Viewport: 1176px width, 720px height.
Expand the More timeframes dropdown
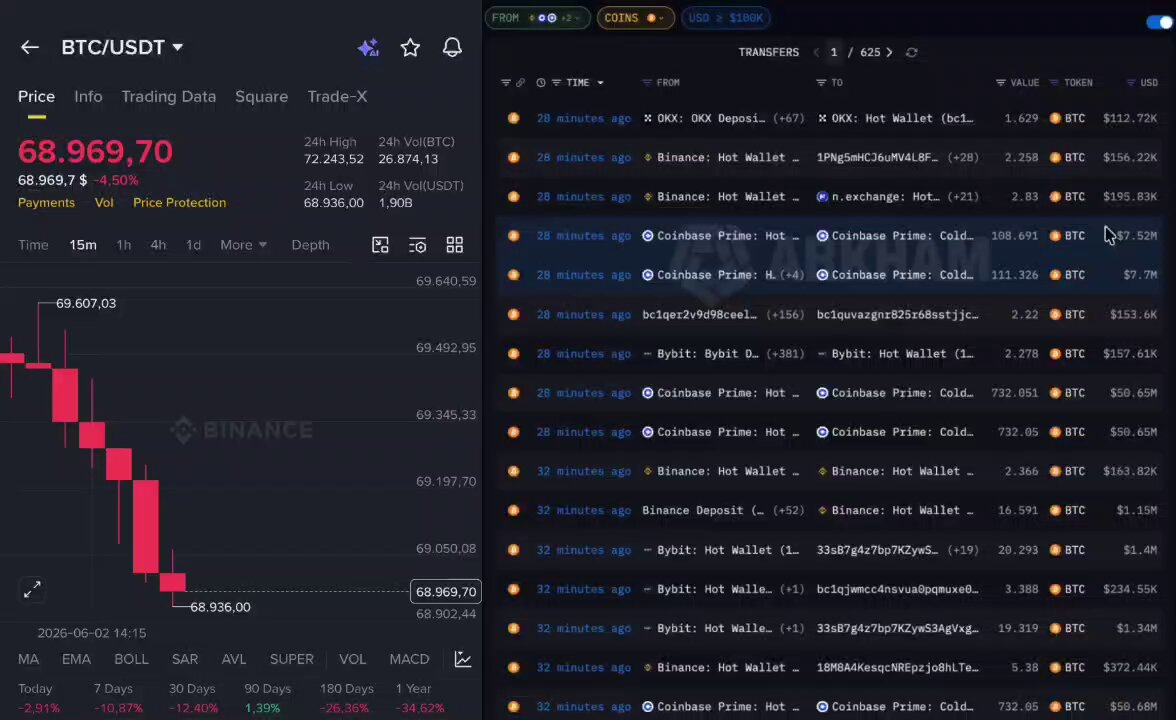(243, 245)
